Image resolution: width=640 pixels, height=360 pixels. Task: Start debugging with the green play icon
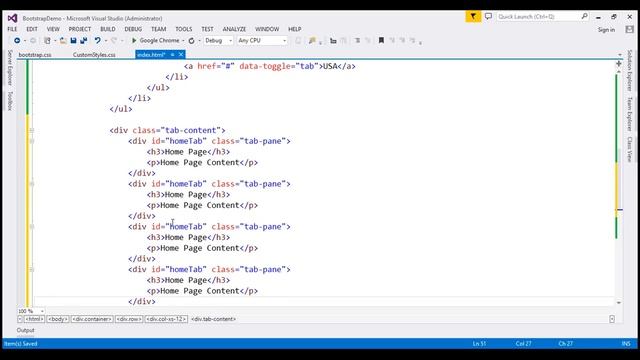click(x=133, y=40)
